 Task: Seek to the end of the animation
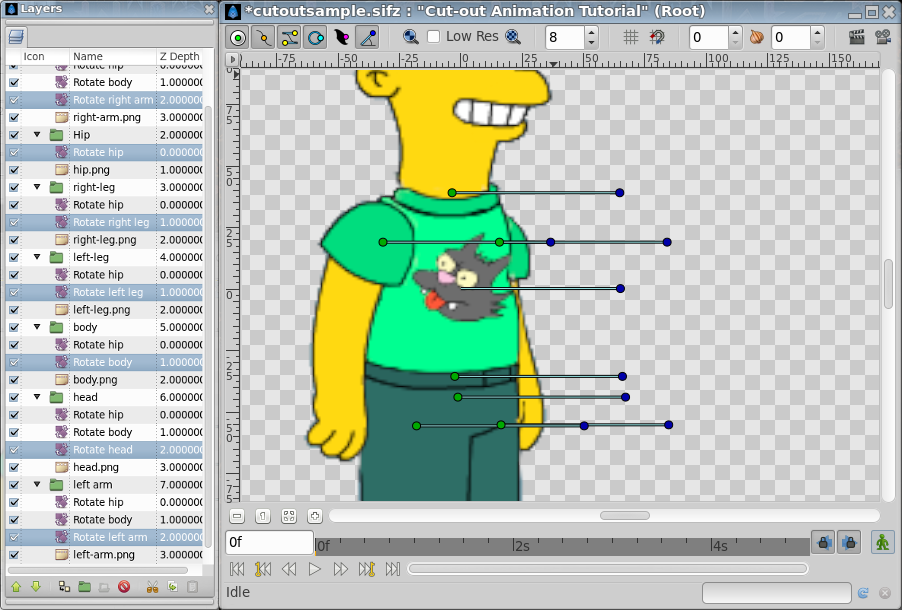pos(393,569)
